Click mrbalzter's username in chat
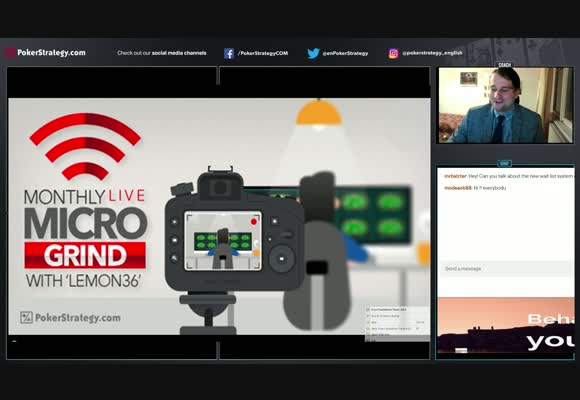This screenshot has height=400, width=580. [455, 176]
